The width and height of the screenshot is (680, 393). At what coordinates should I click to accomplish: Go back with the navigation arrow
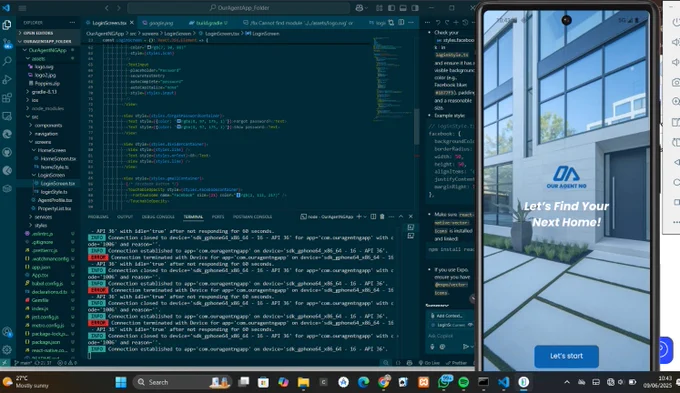(x=107, y=8)
